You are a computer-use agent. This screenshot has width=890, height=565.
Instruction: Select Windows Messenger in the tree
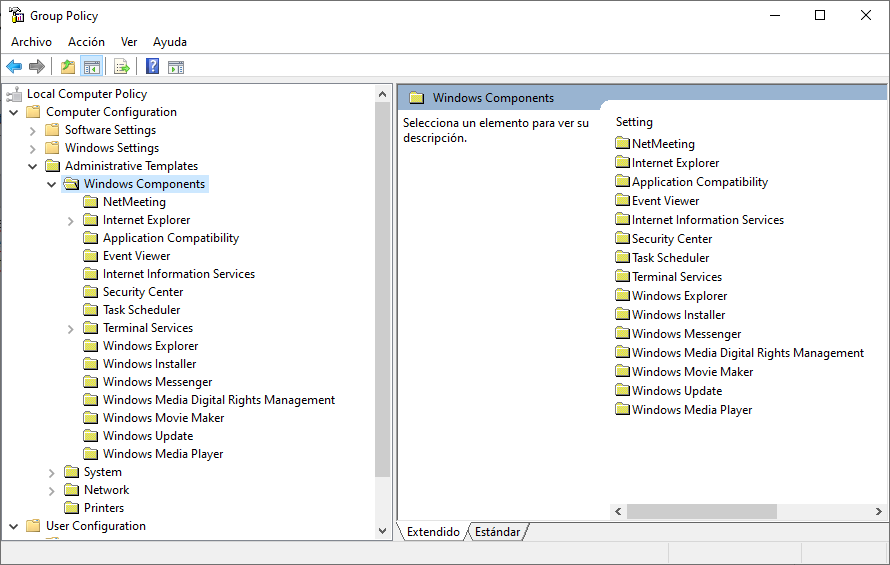157,382
